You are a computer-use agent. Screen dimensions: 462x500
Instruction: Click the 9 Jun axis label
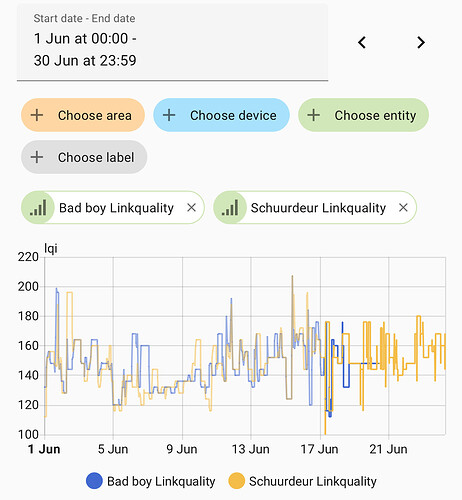pyautogui.click(x=182, y=449)
